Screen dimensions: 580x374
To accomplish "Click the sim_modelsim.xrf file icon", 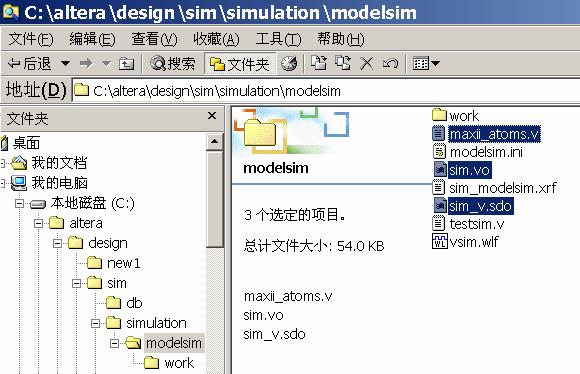I will point(439,187).
